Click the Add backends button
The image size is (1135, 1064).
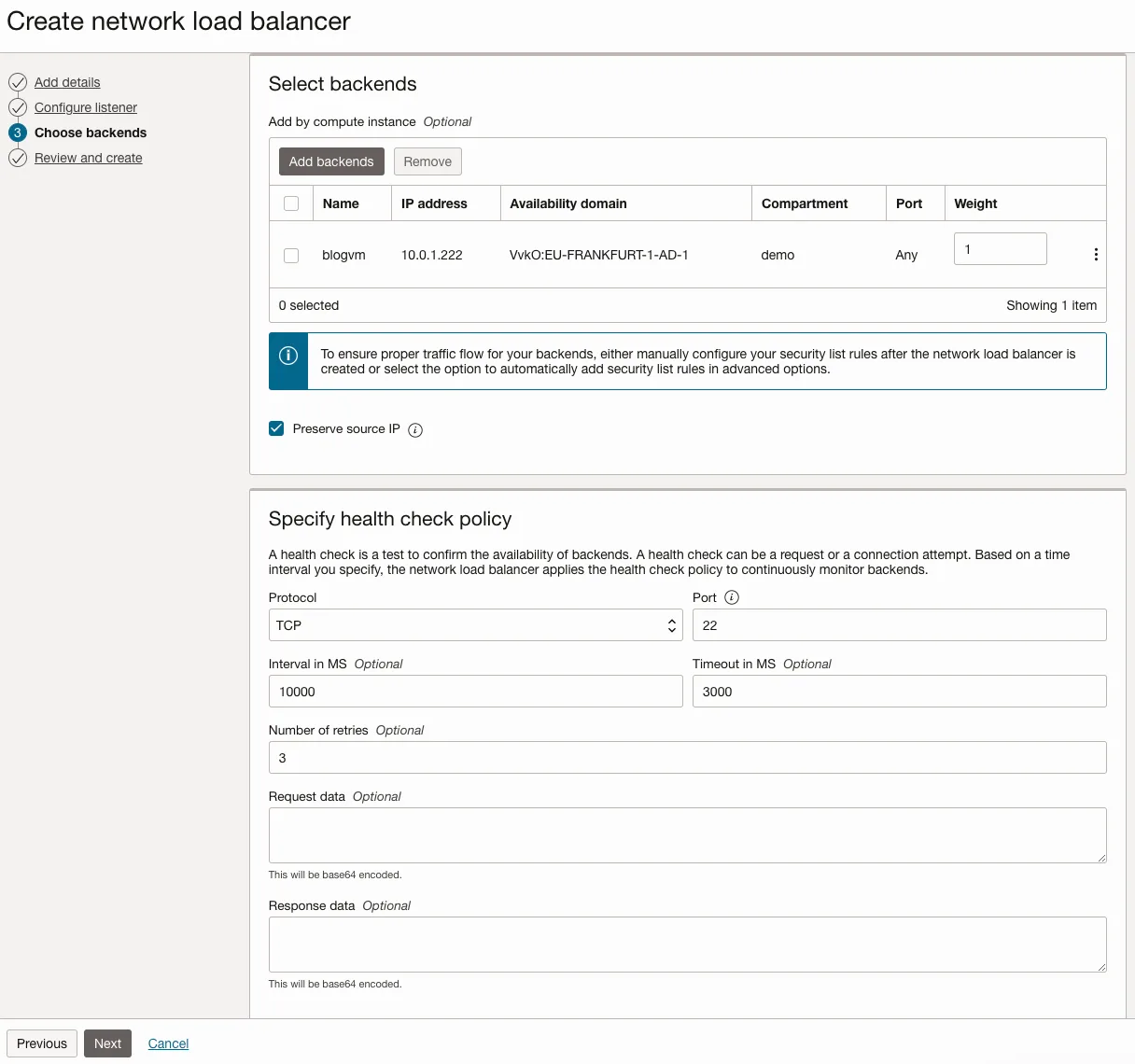[331, 161]
